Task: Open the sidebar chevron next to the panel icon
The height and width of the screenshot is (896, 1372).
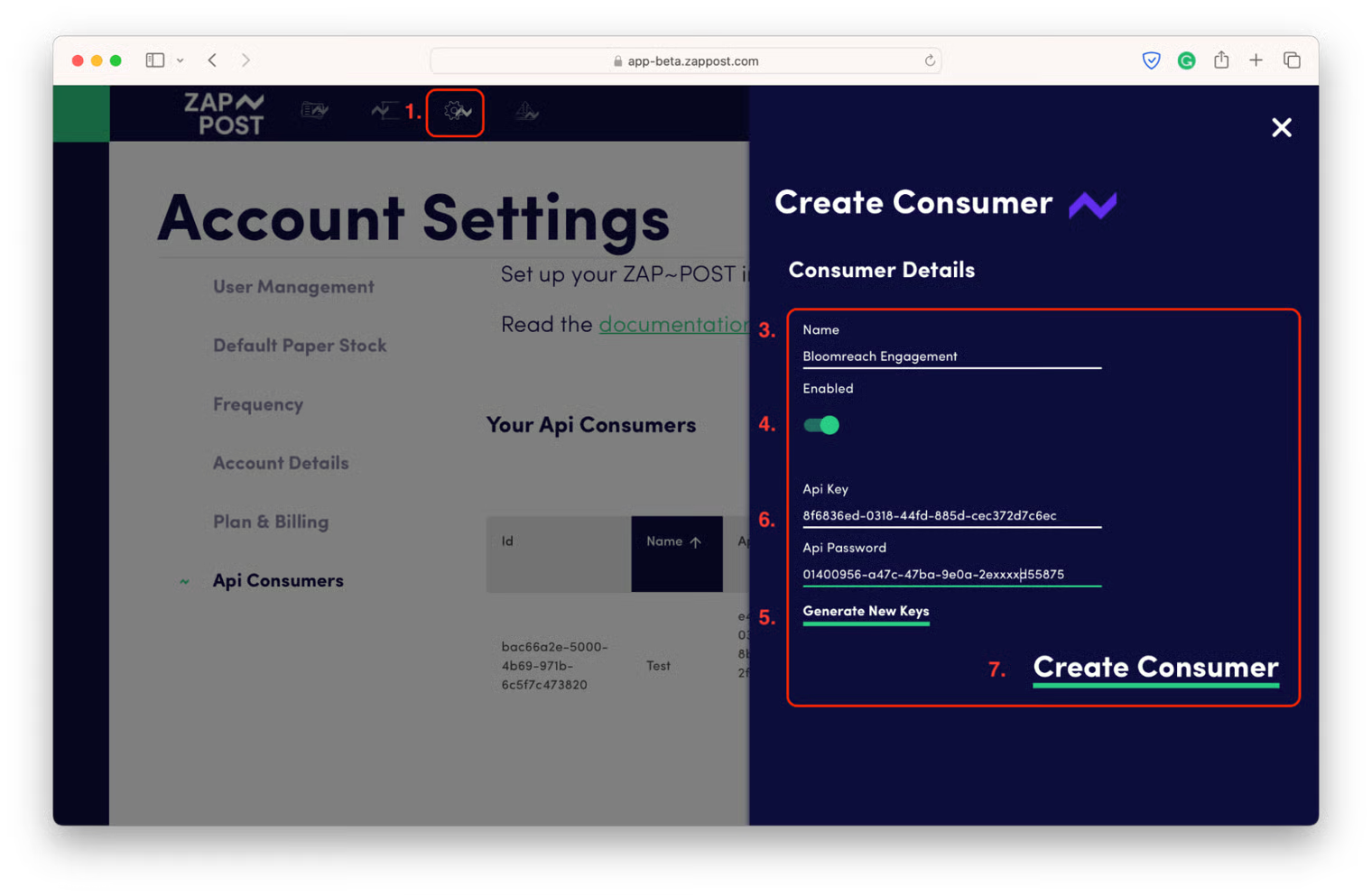Action: click(180, 60)
